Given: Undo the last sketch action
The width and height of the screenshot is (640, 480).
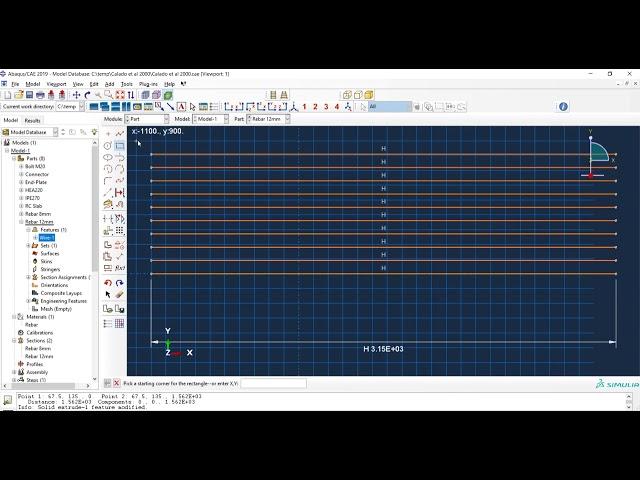Looking at the screenshot, I should pyautogui.click(x=108, y=283).
